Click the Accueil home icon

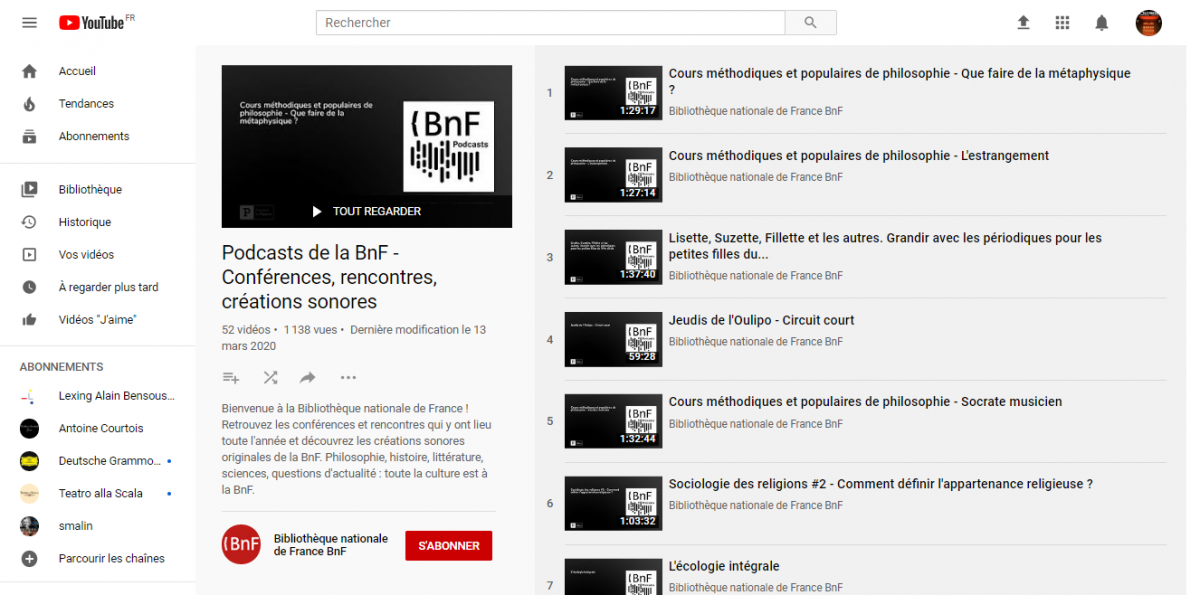click(x=29, y=71)
